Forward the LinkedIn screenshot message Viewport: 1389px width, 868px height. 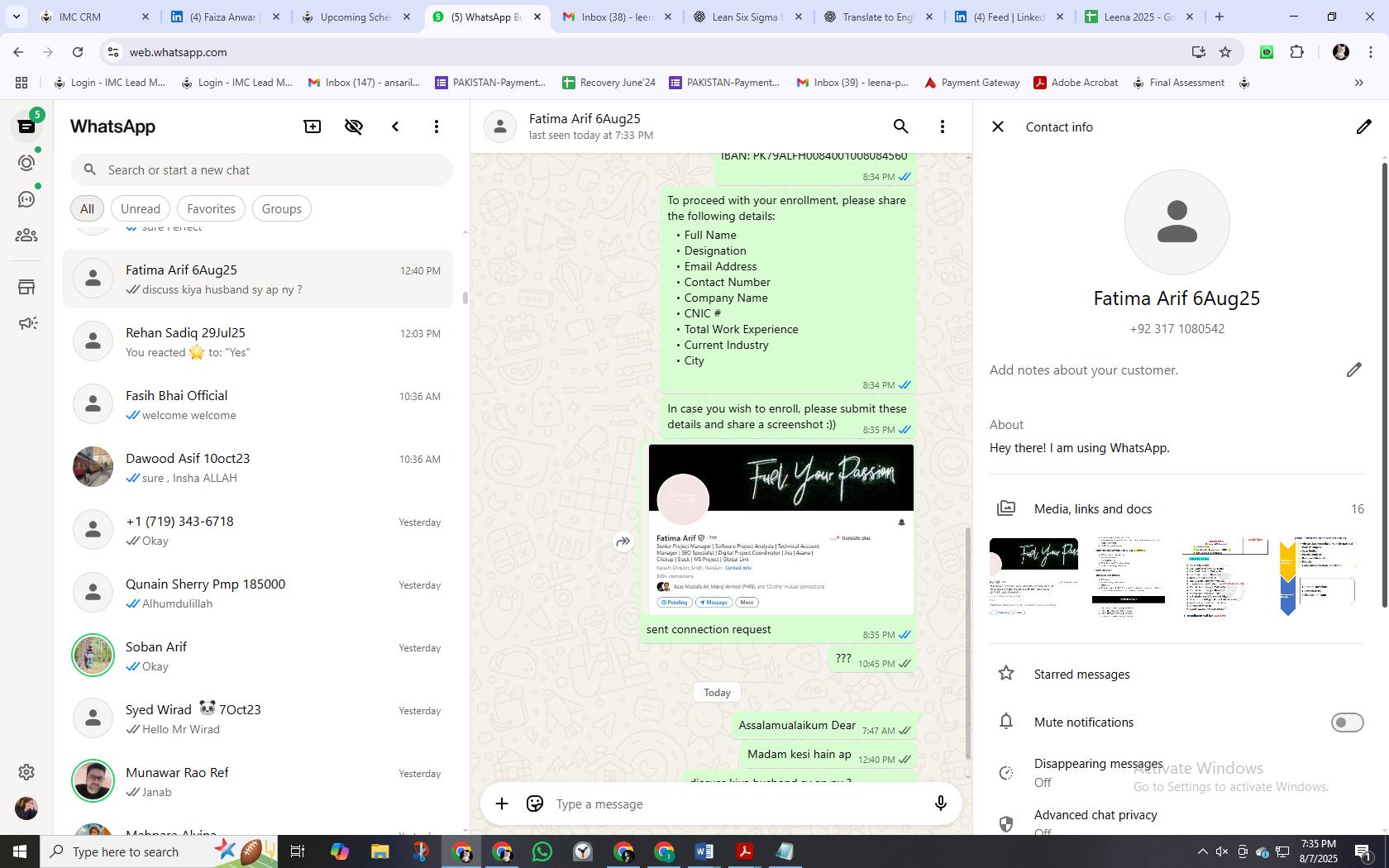tap(623, 541)
